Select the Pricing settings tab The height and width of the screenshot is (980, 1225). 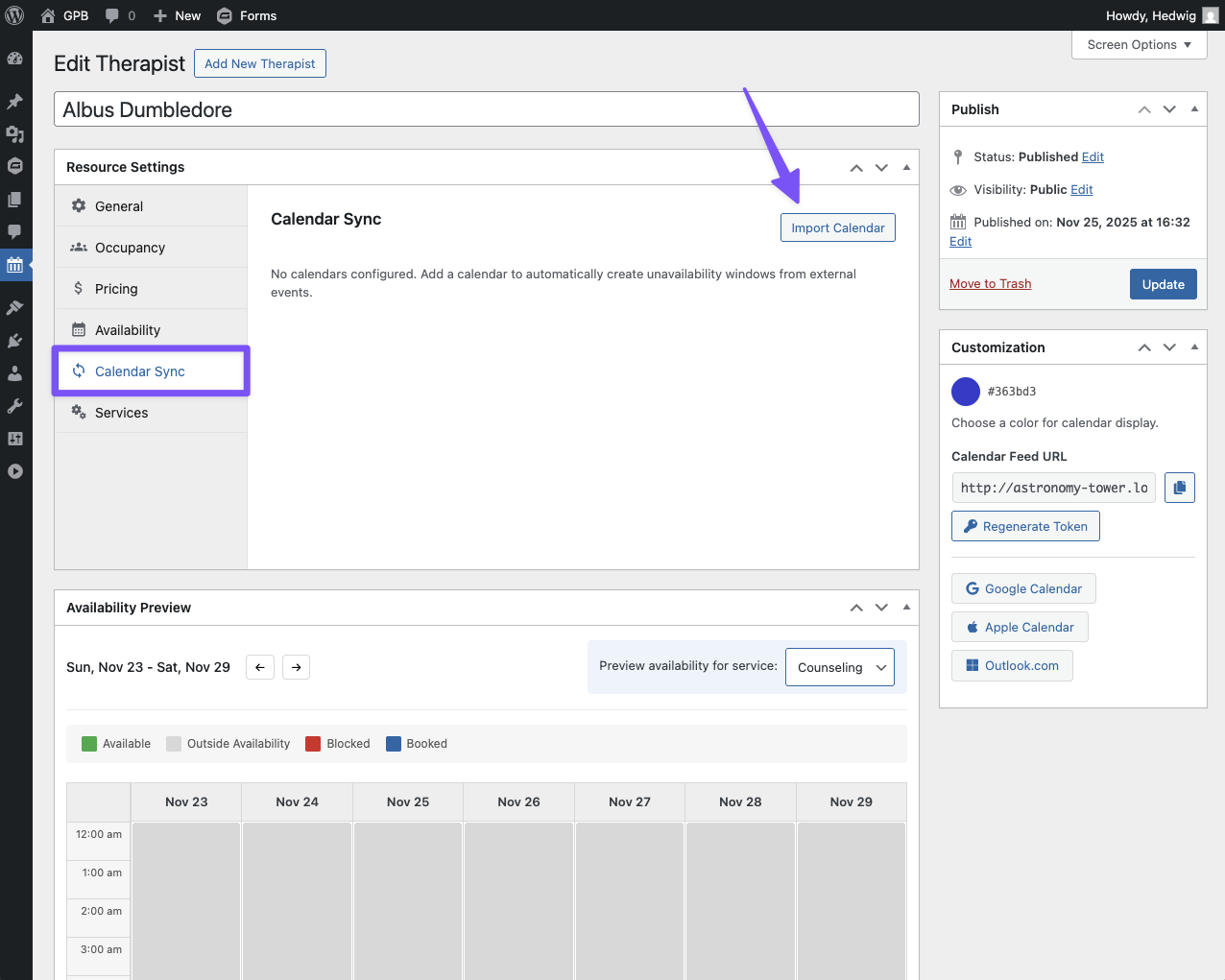click(116, 289)
